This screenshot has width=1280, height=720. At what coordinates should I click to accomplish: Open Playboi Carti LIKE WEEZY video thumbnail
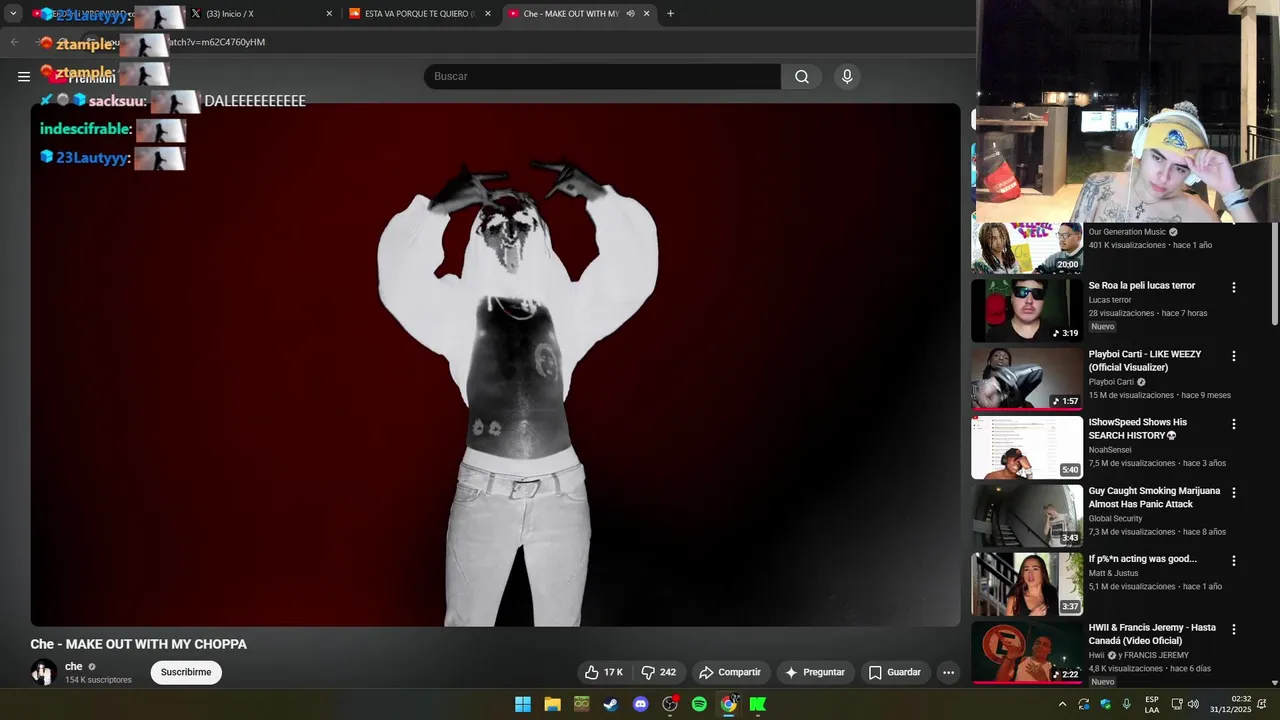coord(1027,378)
